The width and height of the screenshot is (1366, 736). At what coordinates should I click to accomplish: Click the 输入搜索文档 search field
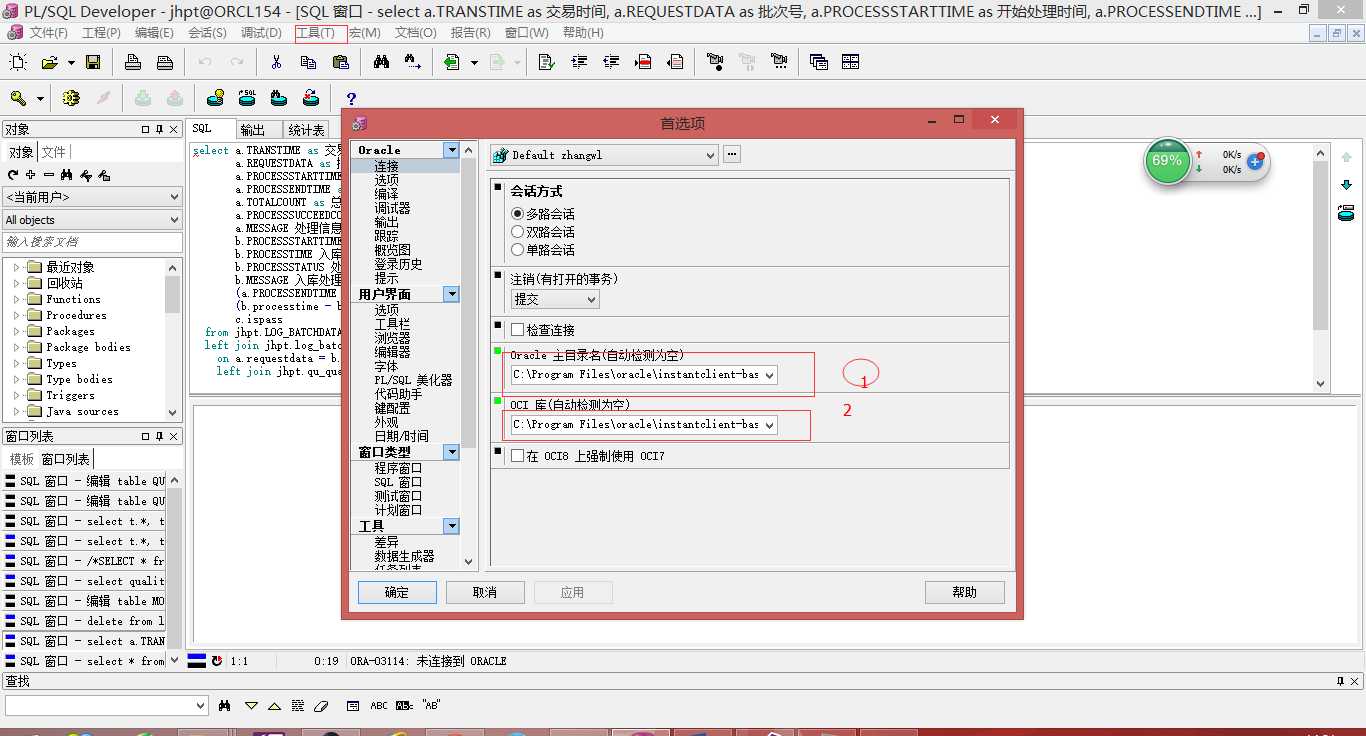92,242
